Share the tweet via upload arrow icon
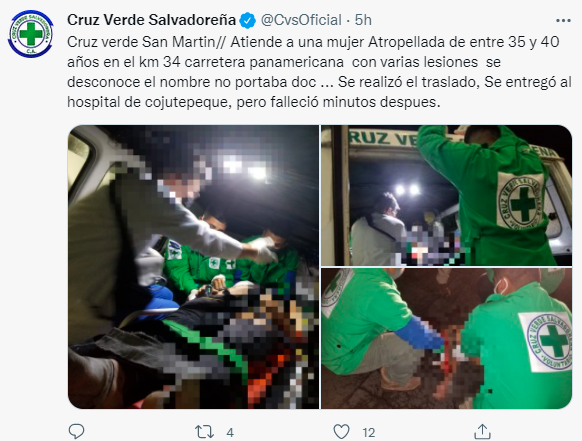 point(482,431)
